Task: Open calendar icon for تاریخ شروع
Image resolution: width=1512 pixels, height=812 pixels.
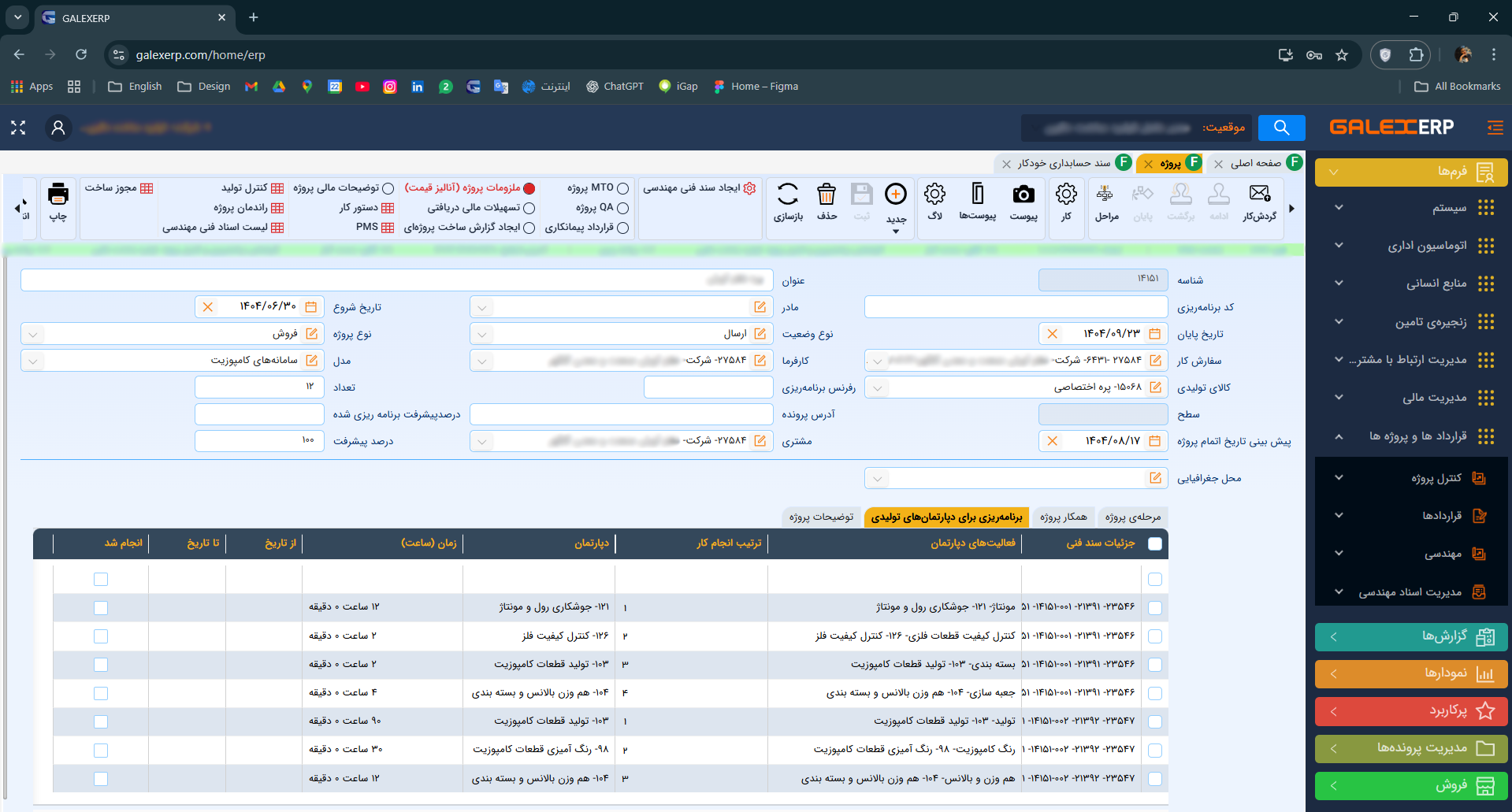Action: coord(311,307)
